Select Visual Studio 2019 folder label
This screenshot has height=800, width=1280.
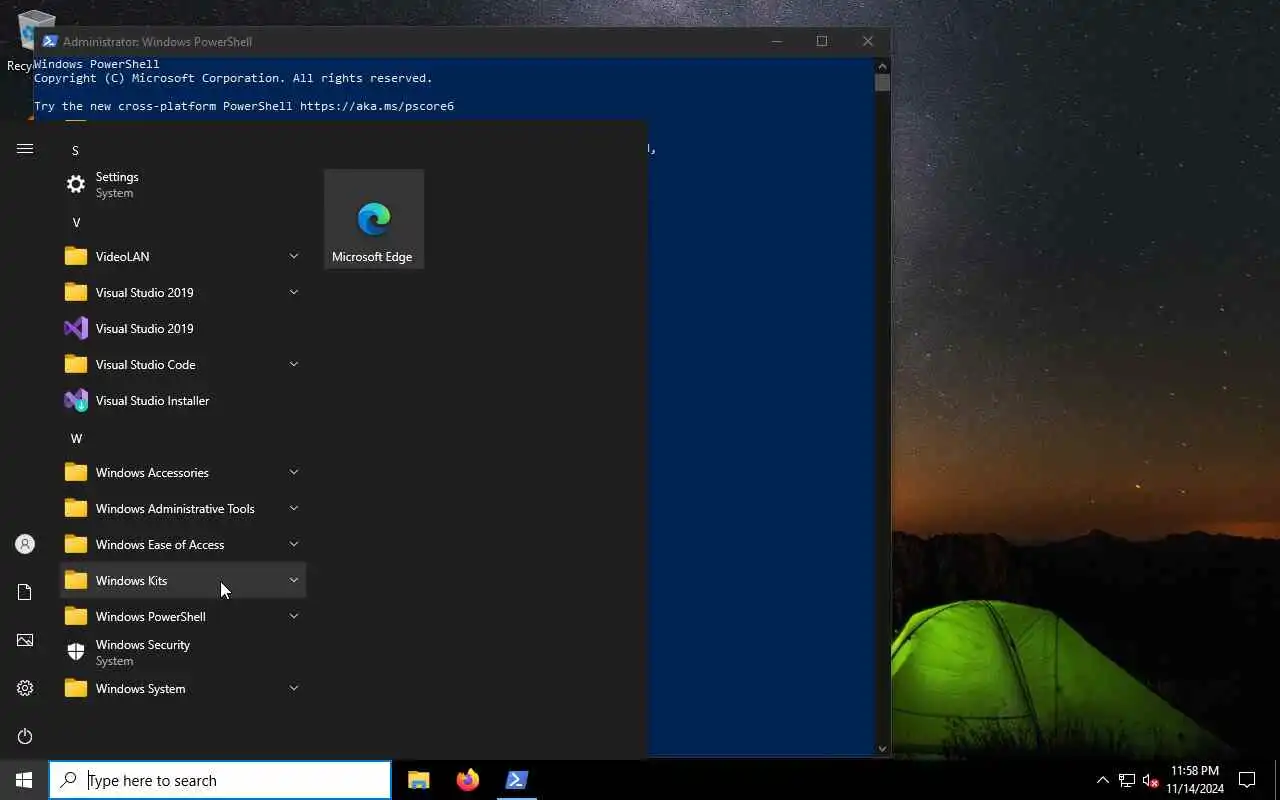point(145,292)
